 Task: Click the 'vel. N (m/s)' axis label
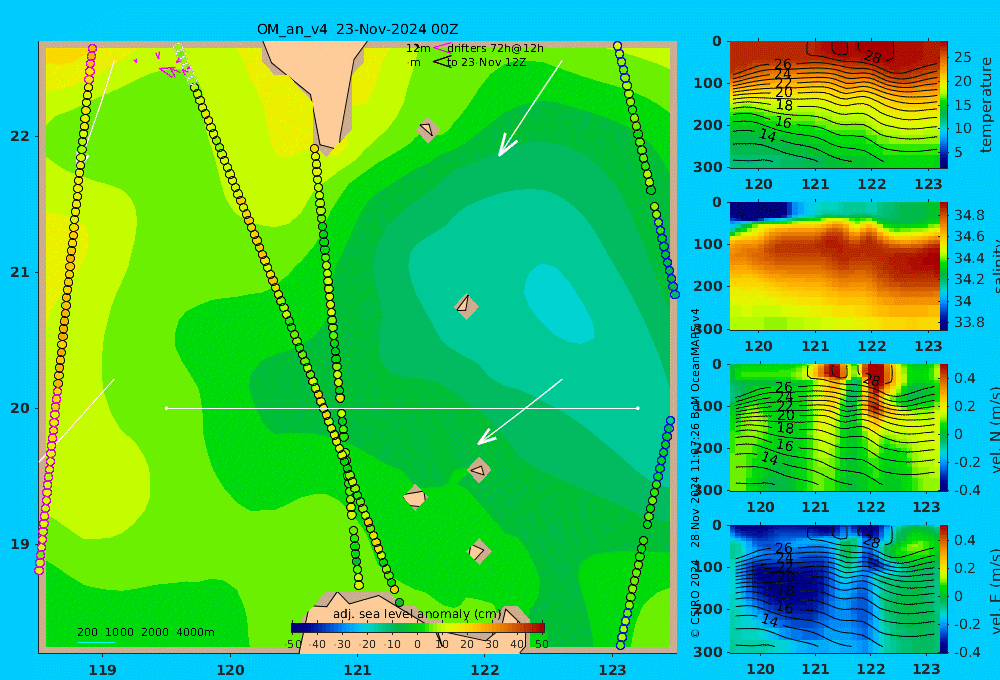[x=994, y=429]
